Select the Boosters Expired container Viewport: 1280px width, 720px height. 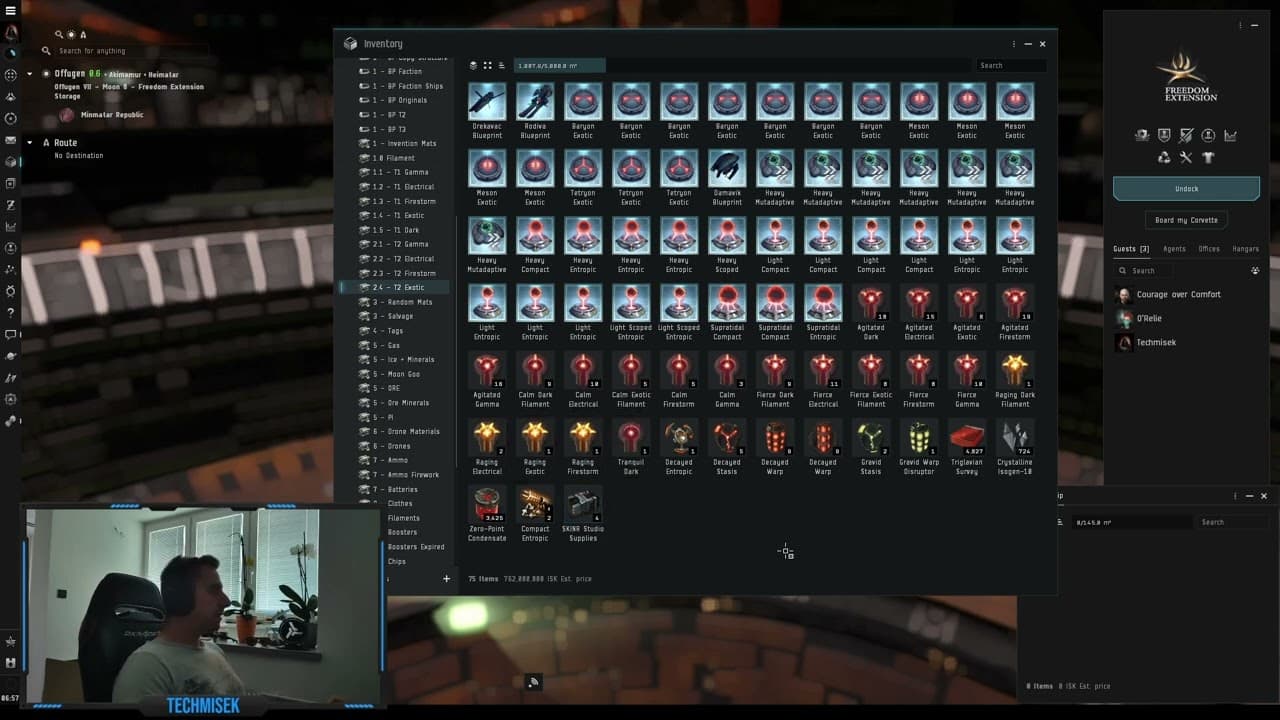click(415, 547)
